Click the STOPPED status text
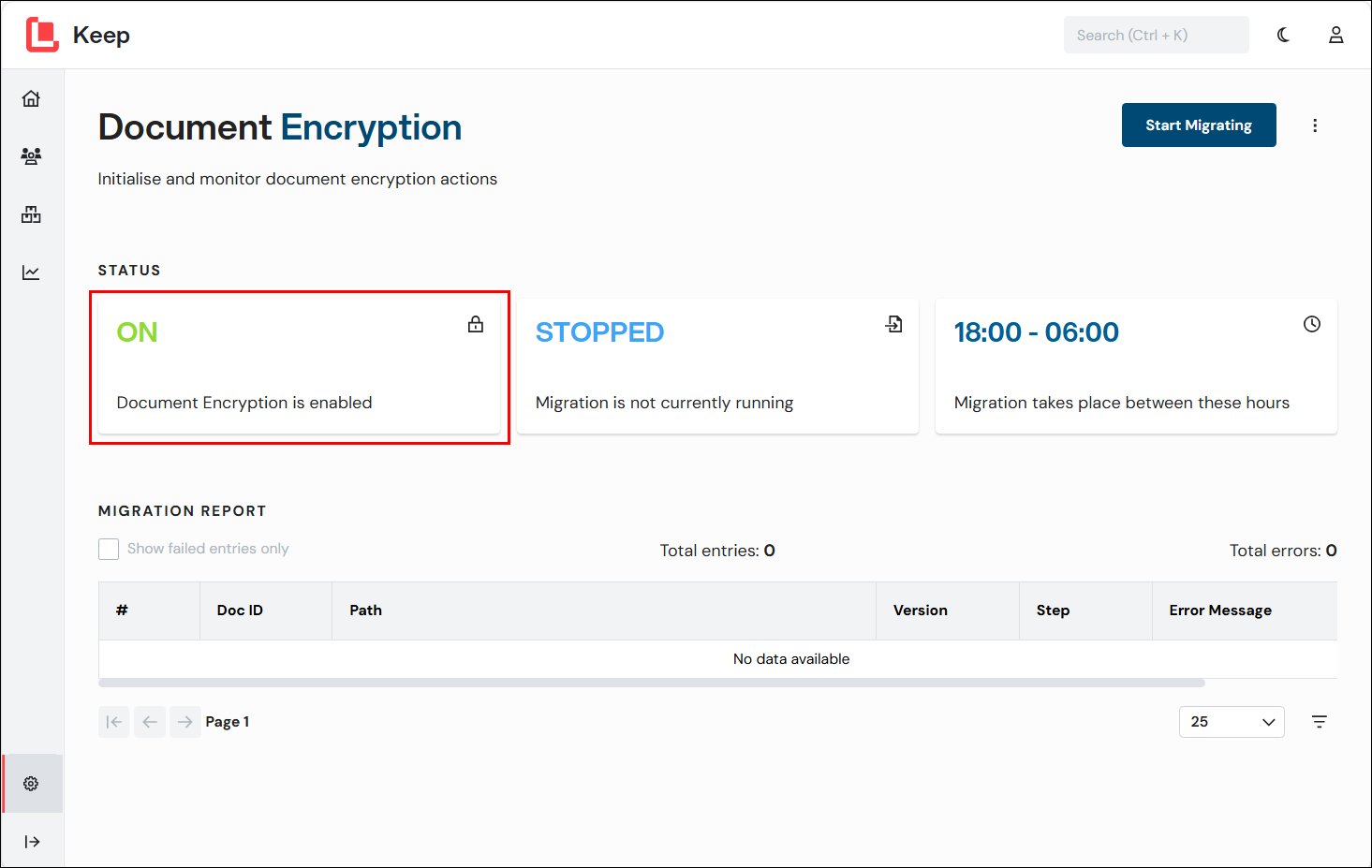1372x868 pixels. pos(599,332)
